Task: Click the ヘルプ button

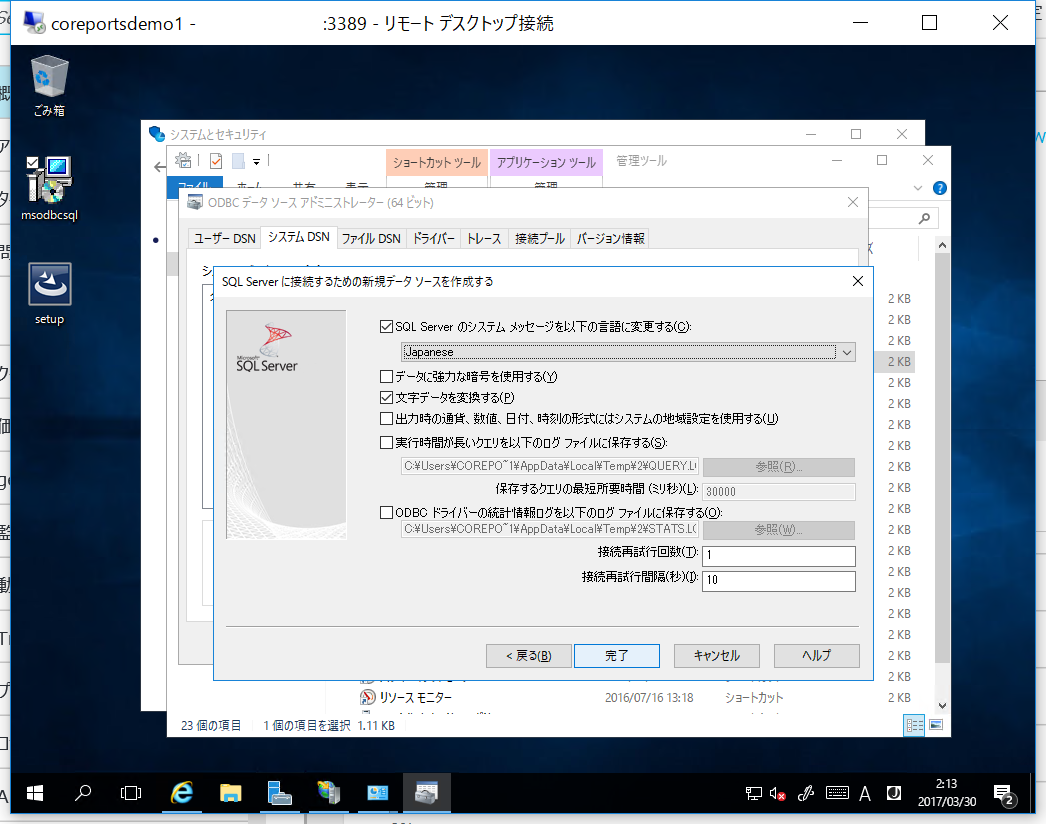Action: pos(817,656)
